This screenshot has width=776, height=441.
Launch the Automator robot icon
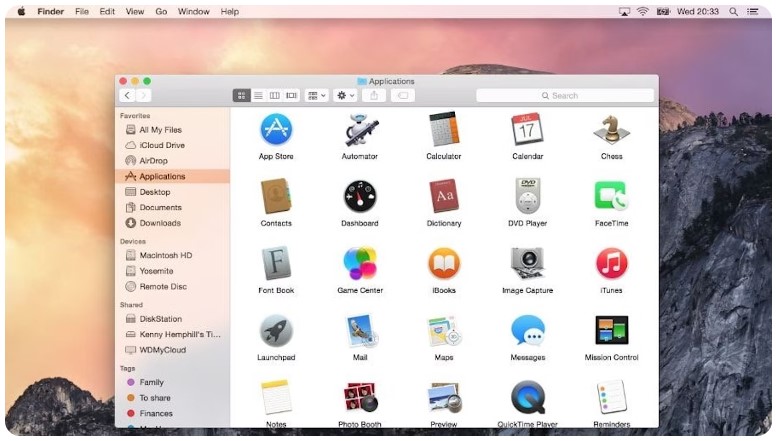360,129
